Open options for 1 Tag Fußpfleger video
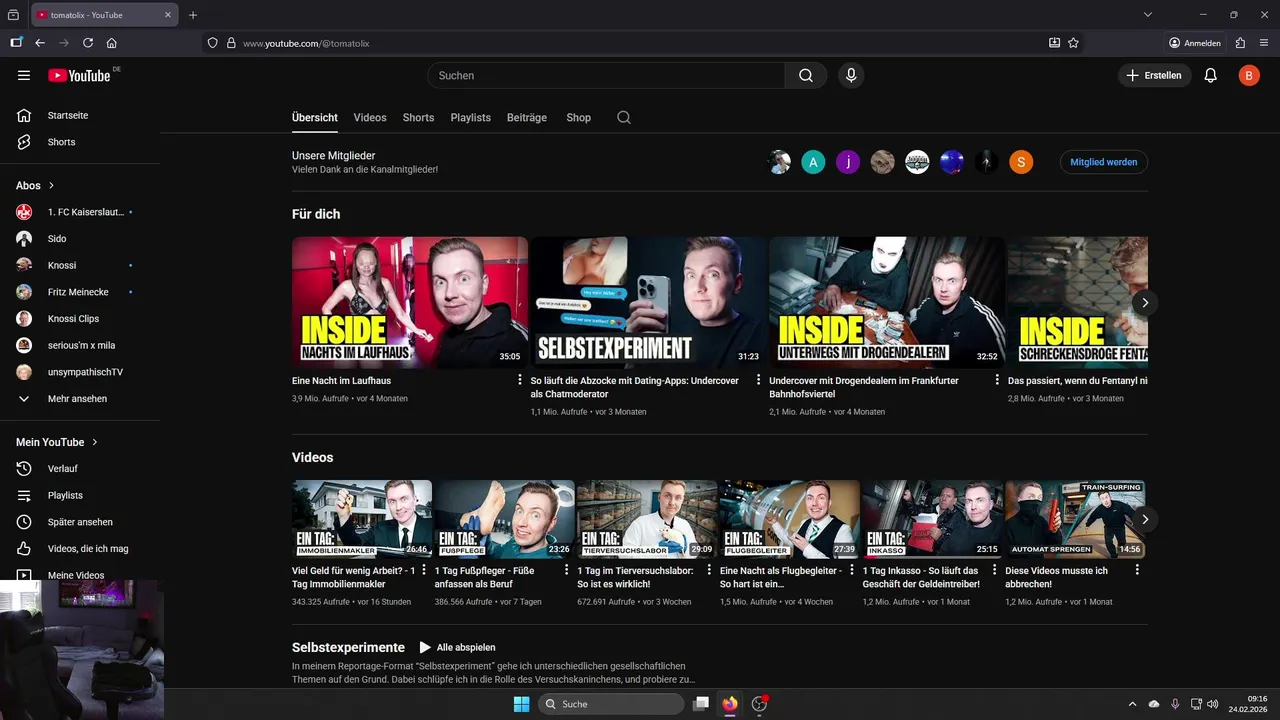Viewport: 1280px width, 720px height. (x=565, y=570)
